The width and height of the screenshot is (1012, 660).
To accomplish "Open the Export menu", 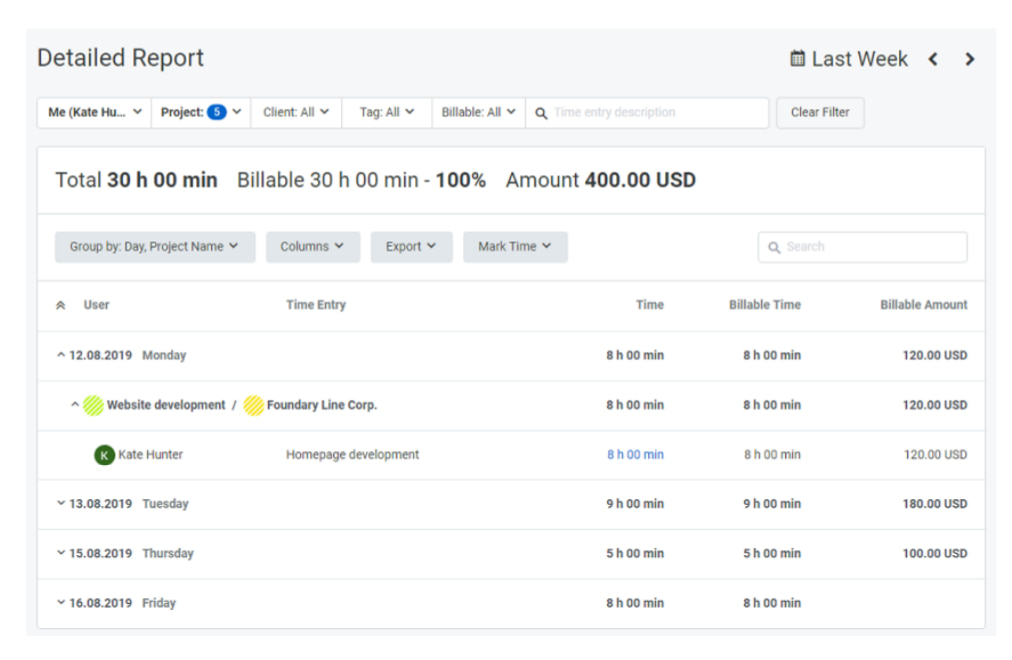I will tap(411, 246).
